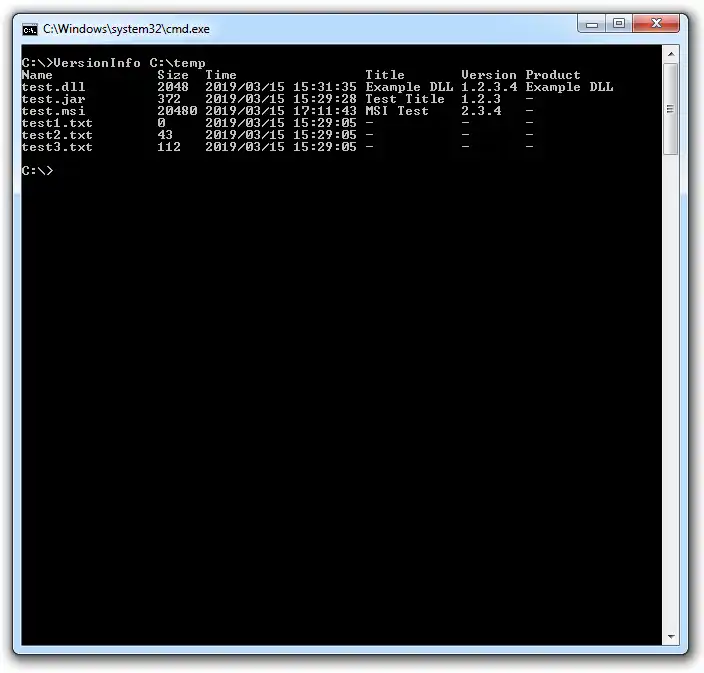
Task: Click the title 'Test Title'
Action: click(405, 99)
